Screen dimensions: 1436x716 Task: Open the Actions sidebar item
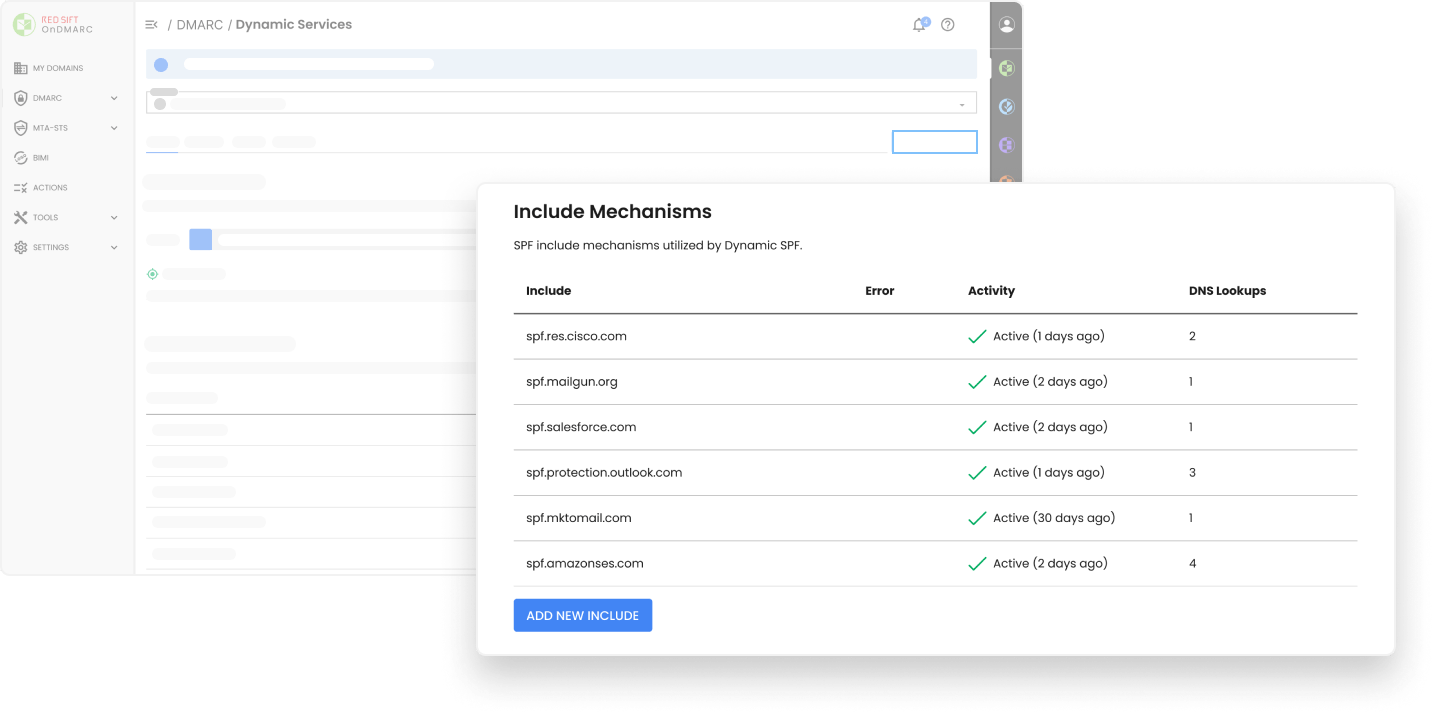click(x=42, y=188)
